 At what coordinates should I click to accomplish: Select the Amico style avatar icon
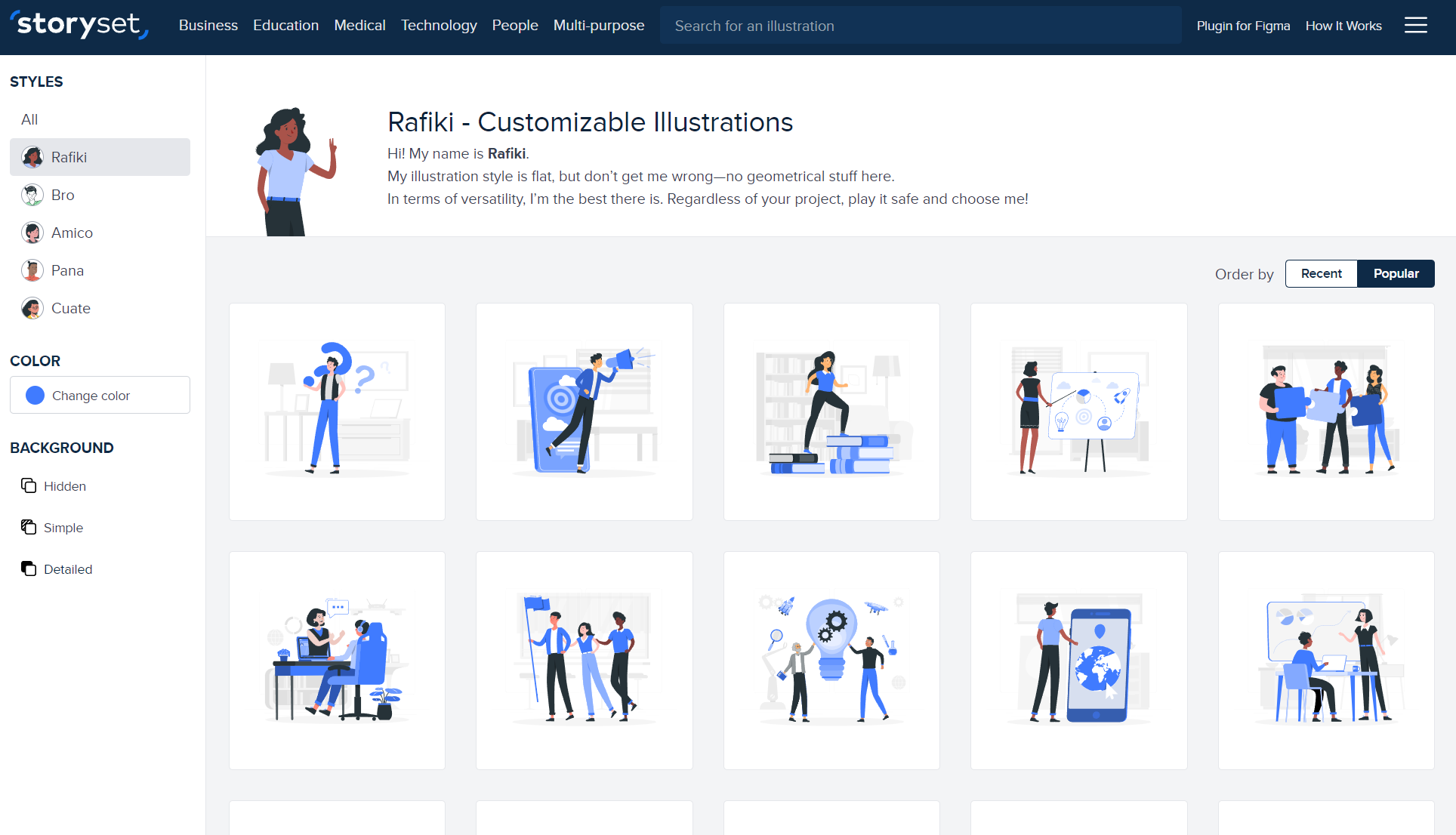[32, 233]
